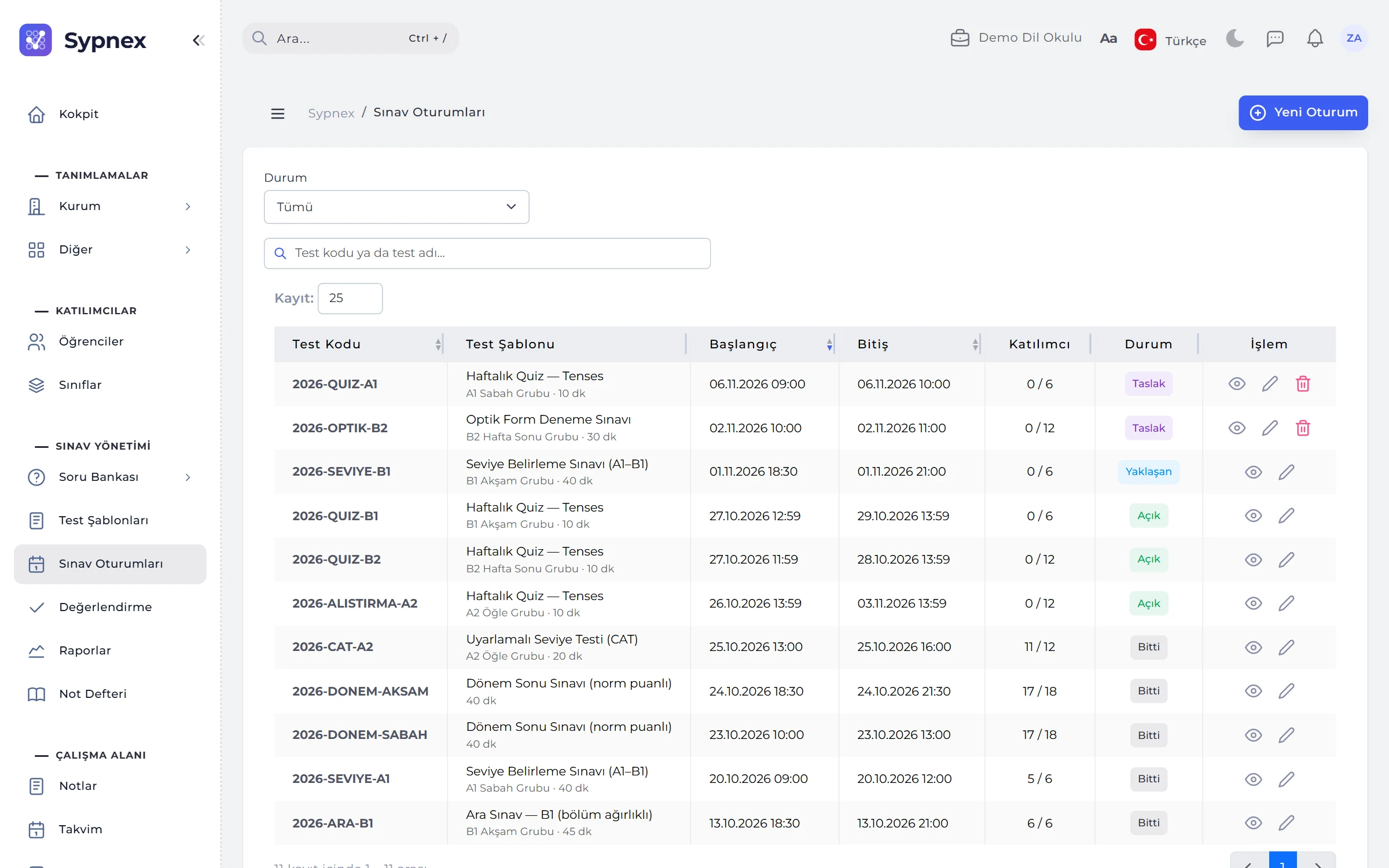Edit the 2026-SEVIYE-B1 session
This screenshot has height=868, width=1389.
pyautogui.click(x=1286, y=472)
